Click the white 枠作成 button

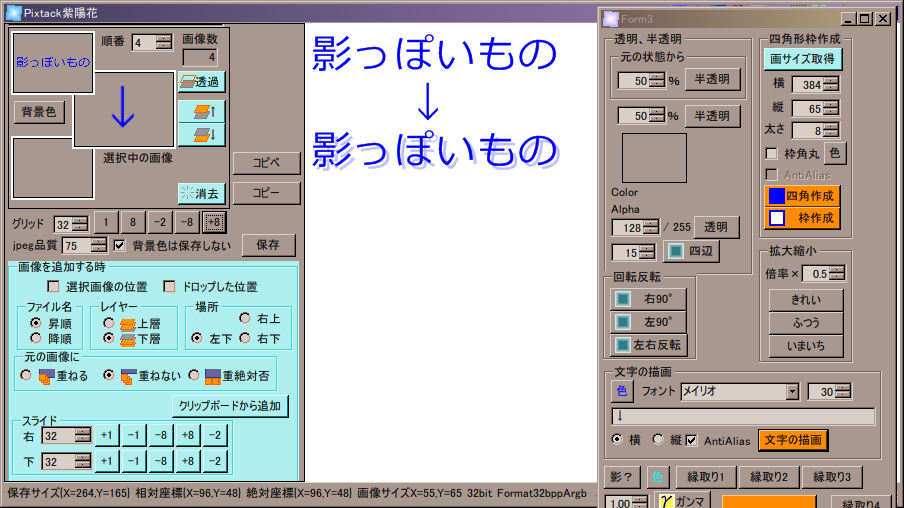[802, 218]
